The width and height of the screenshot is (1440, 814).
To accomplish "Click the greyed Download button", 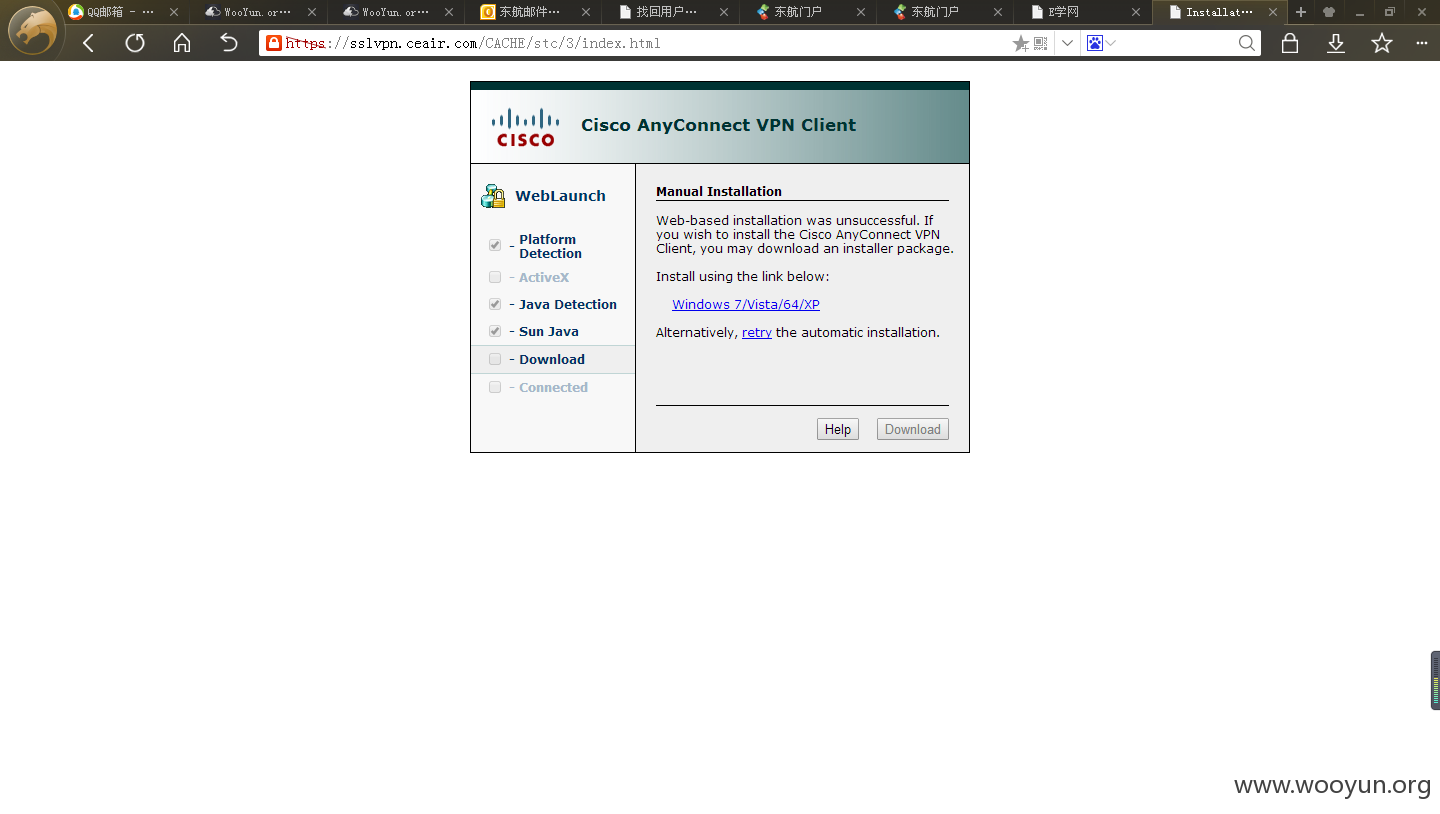I will click(x=913, y=429).
